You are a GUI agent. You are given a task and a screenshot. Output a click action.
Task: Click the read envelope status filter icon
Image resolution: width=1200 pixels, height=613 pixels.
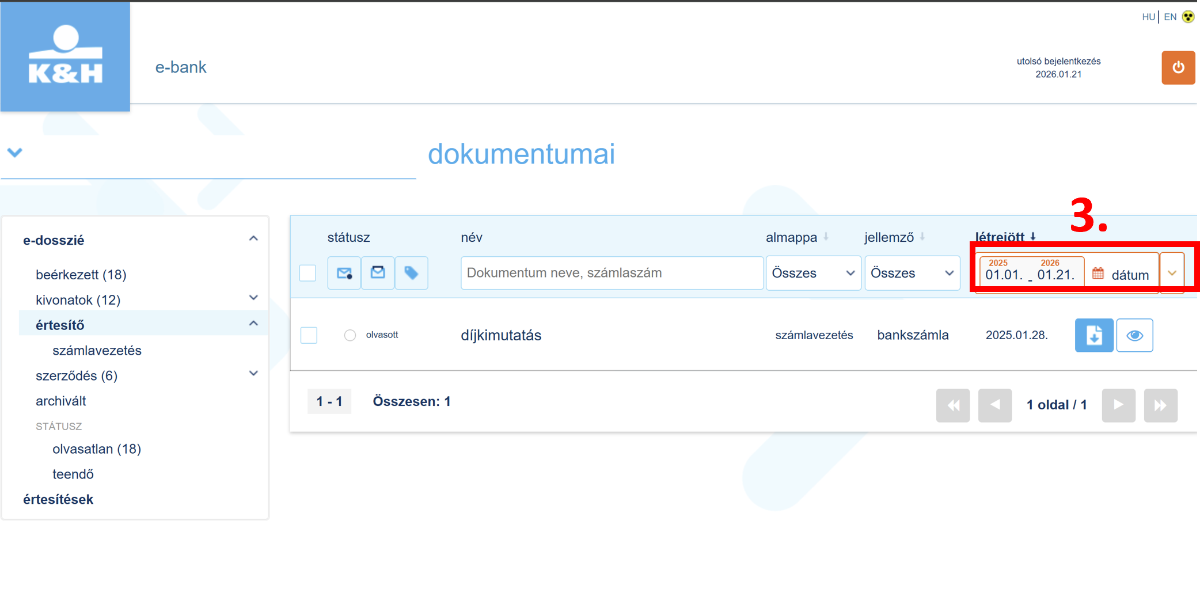tap(378, 273)
